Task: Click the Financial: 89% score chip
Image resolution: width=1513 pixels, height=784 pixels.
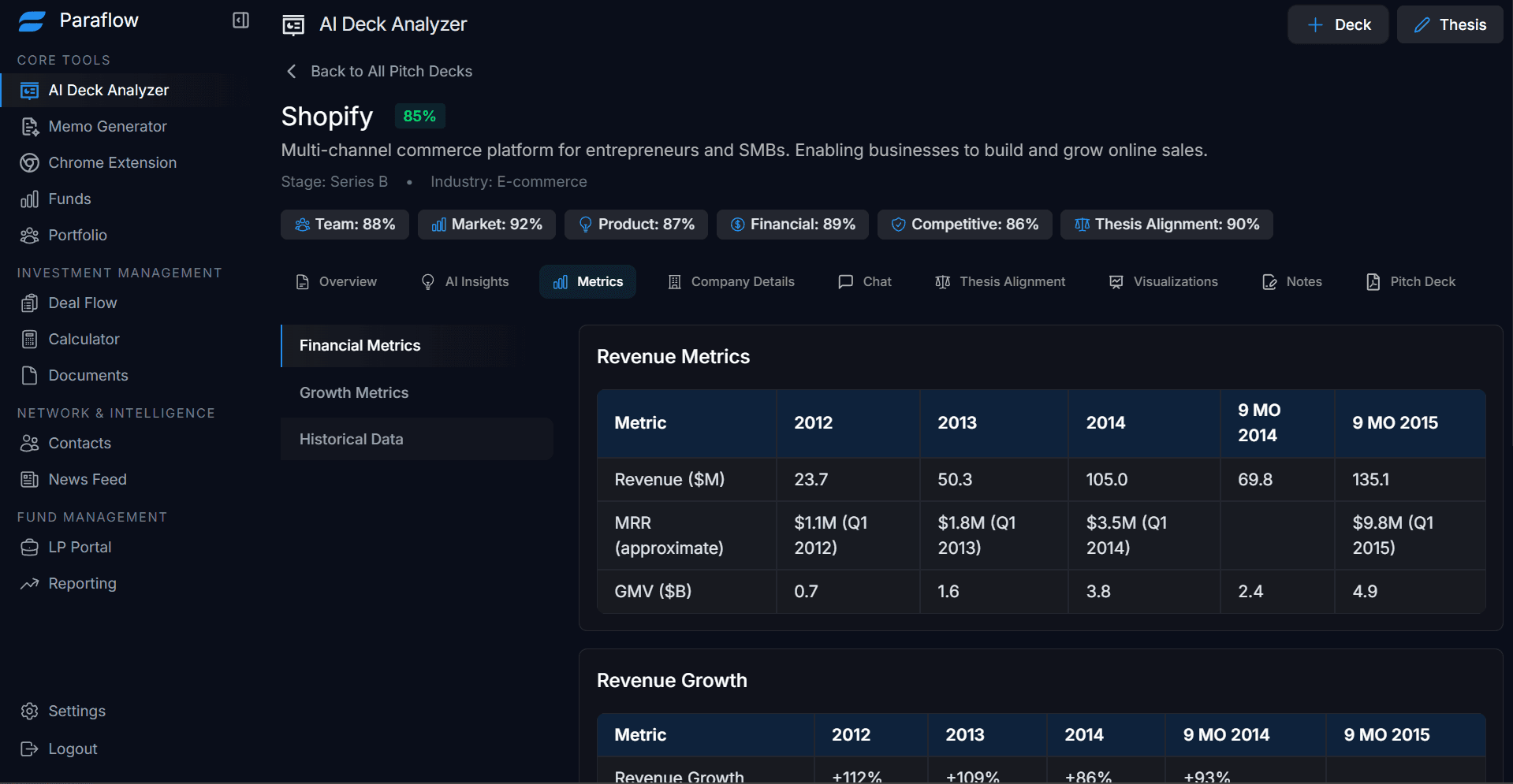Action: tap(792, 224)
